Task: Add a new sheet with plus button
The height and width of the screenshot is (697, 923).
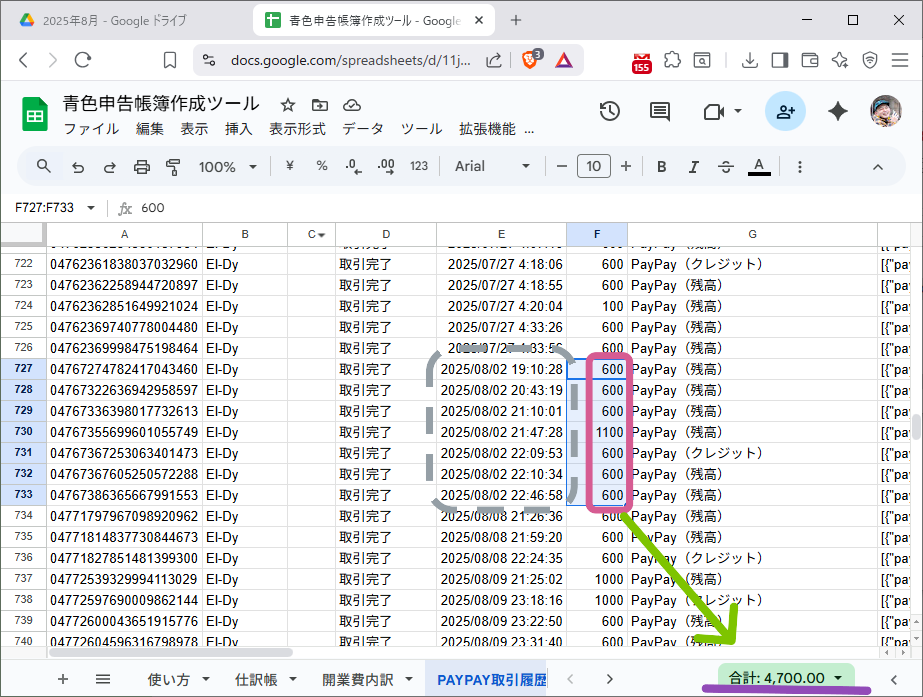Action: point(63,679)
